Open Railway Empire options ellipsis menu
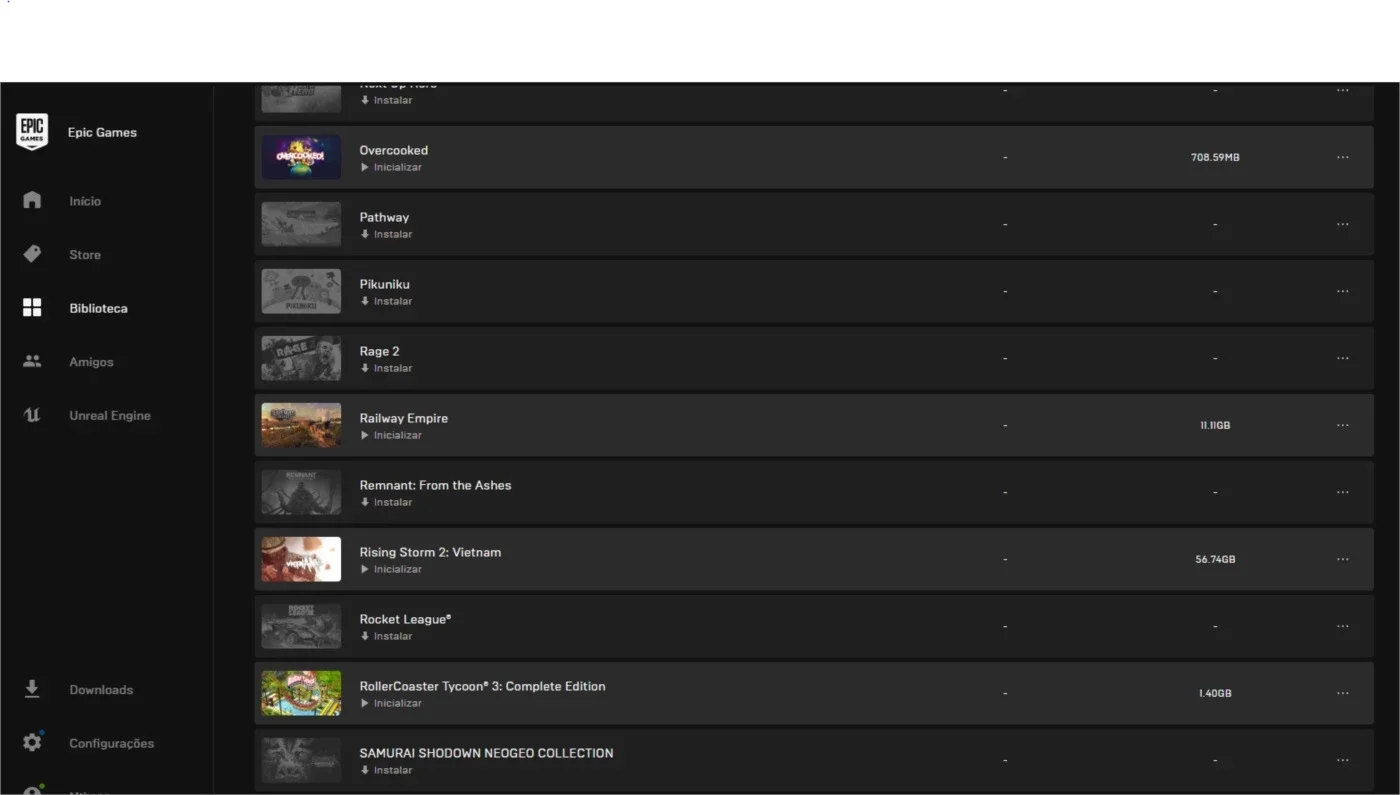This screenshot has height=795, width=1400. pos(1342,425)
